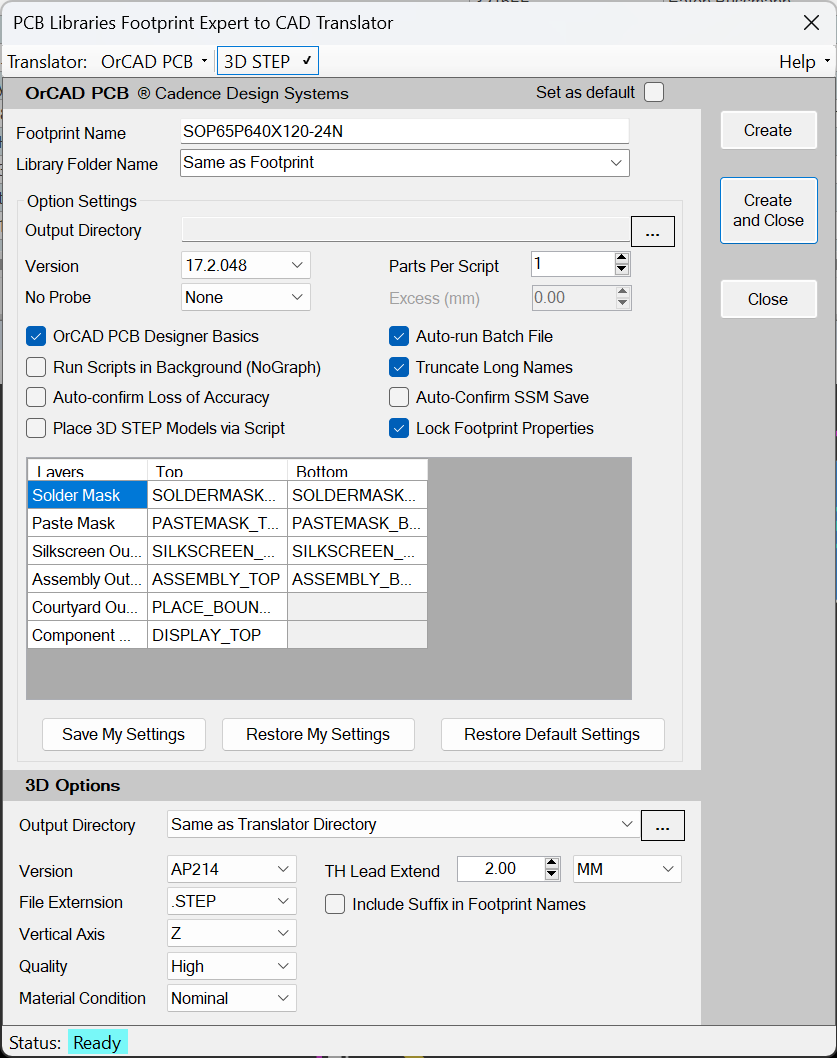
Task: Click the ASSEMBLY_TOP cell
Action: point(217,579)
